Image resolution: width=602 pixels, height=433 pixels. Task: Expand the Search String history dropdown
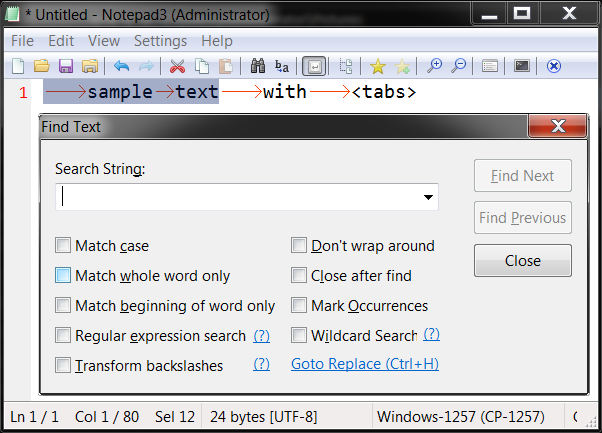[428, 197]
